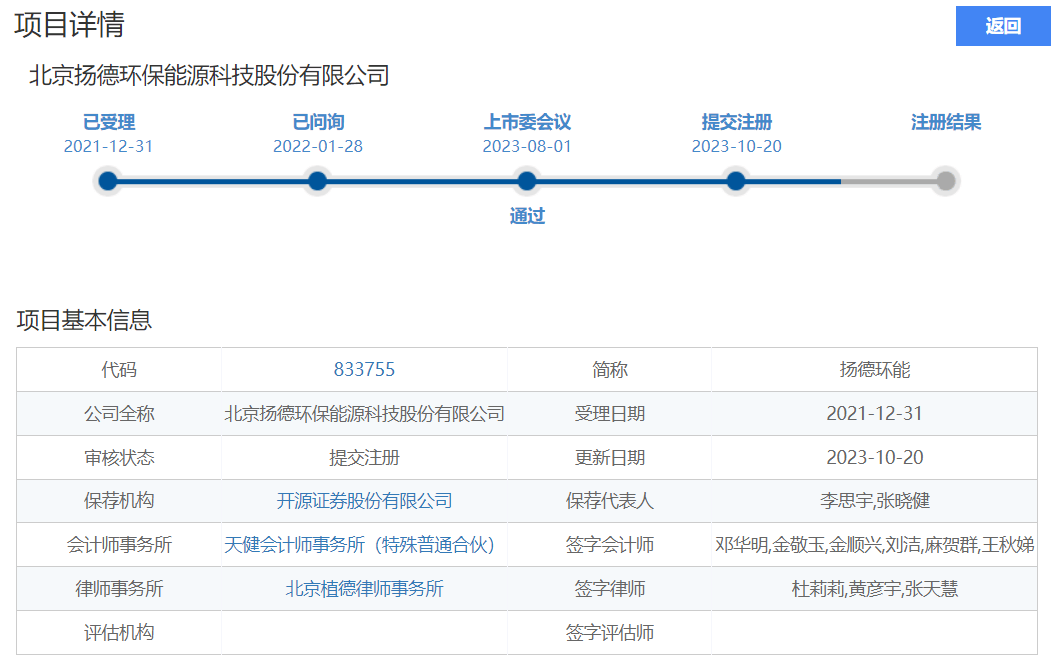Click the 评估机构 label cell
Screen dimensions: 1059x662
coord(119,632)
